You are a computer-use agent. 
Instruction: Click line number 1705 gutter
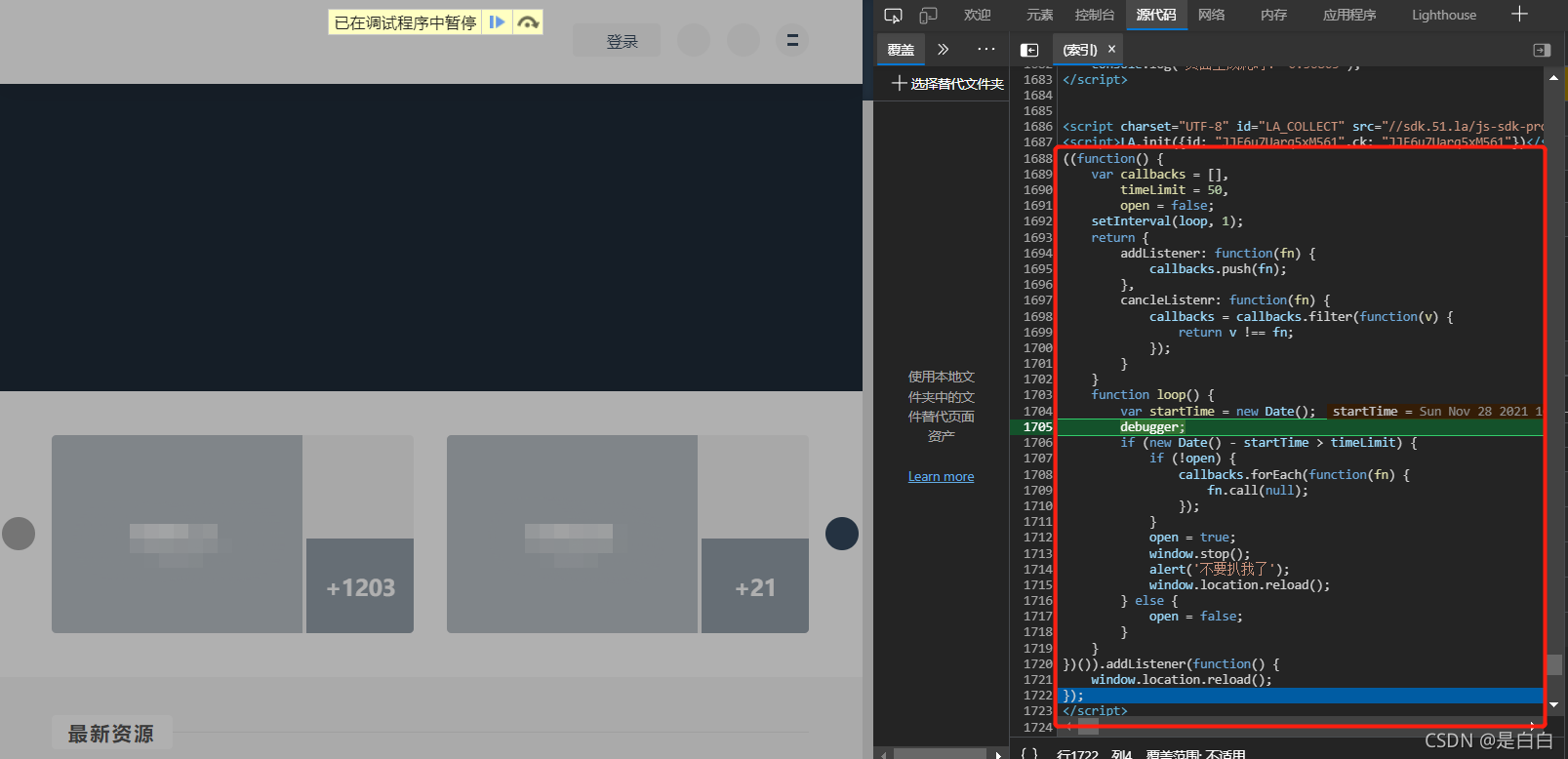(1037, 426)
